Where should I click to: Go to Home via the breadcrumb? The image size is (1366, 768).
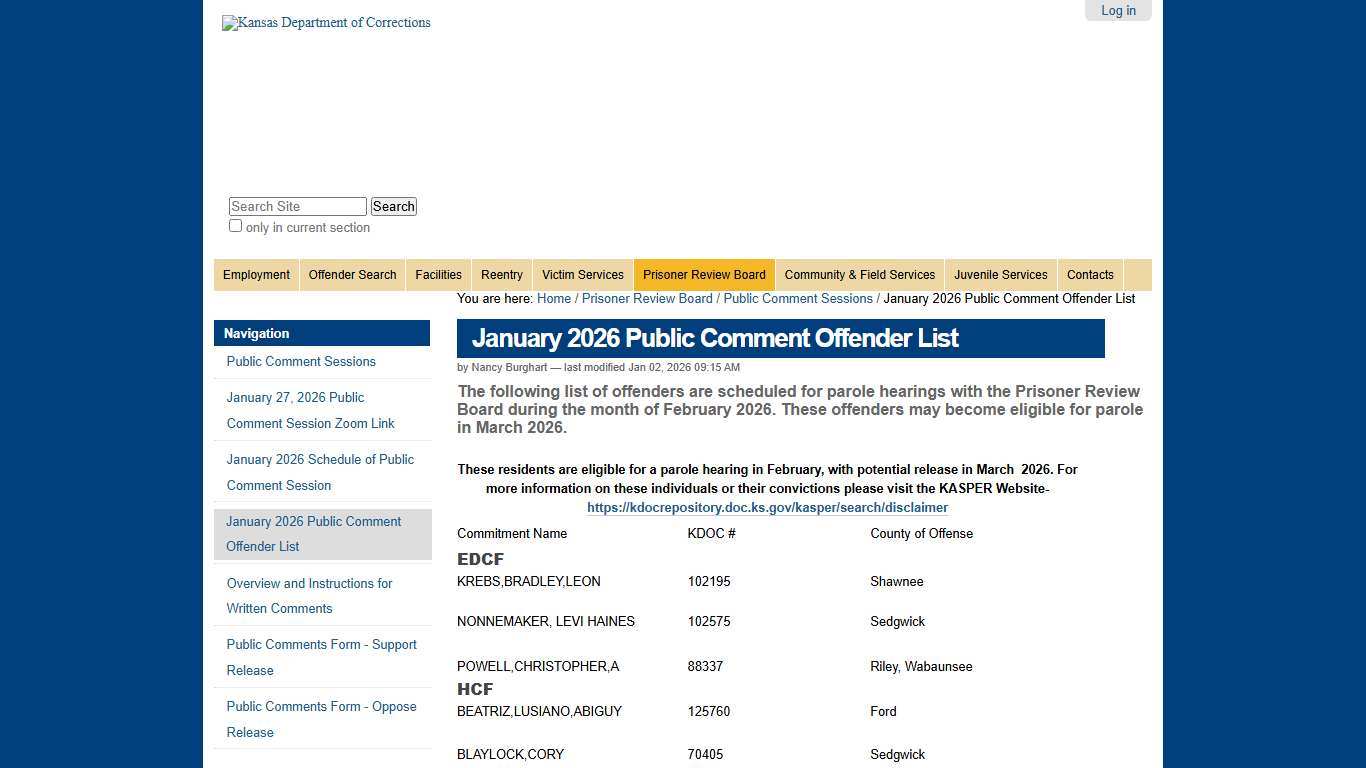554,298
